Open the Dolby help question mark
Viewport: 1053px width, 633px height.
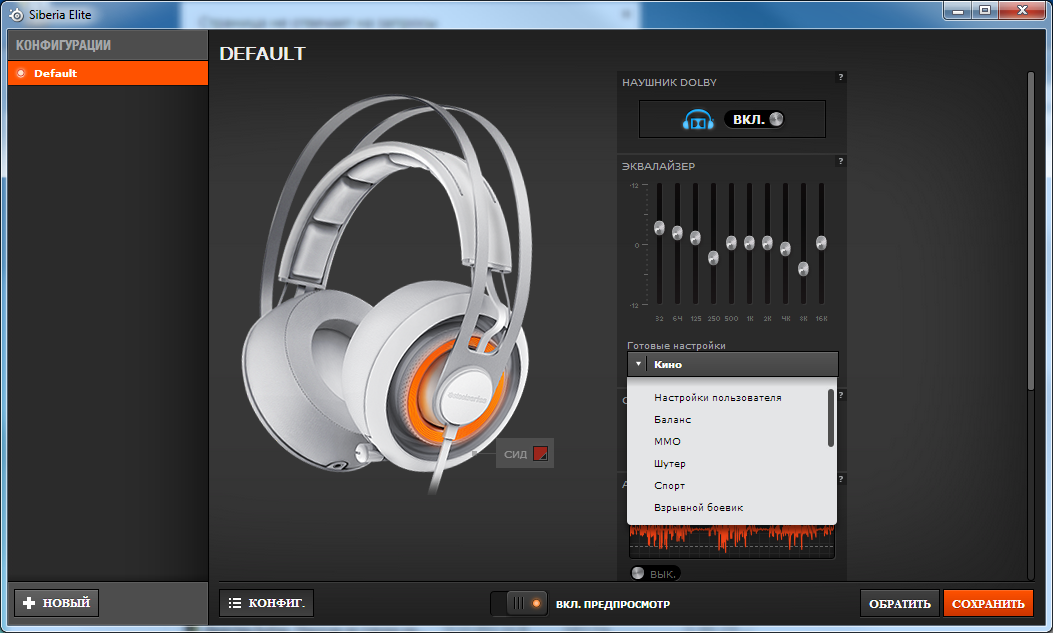point(840,77)
